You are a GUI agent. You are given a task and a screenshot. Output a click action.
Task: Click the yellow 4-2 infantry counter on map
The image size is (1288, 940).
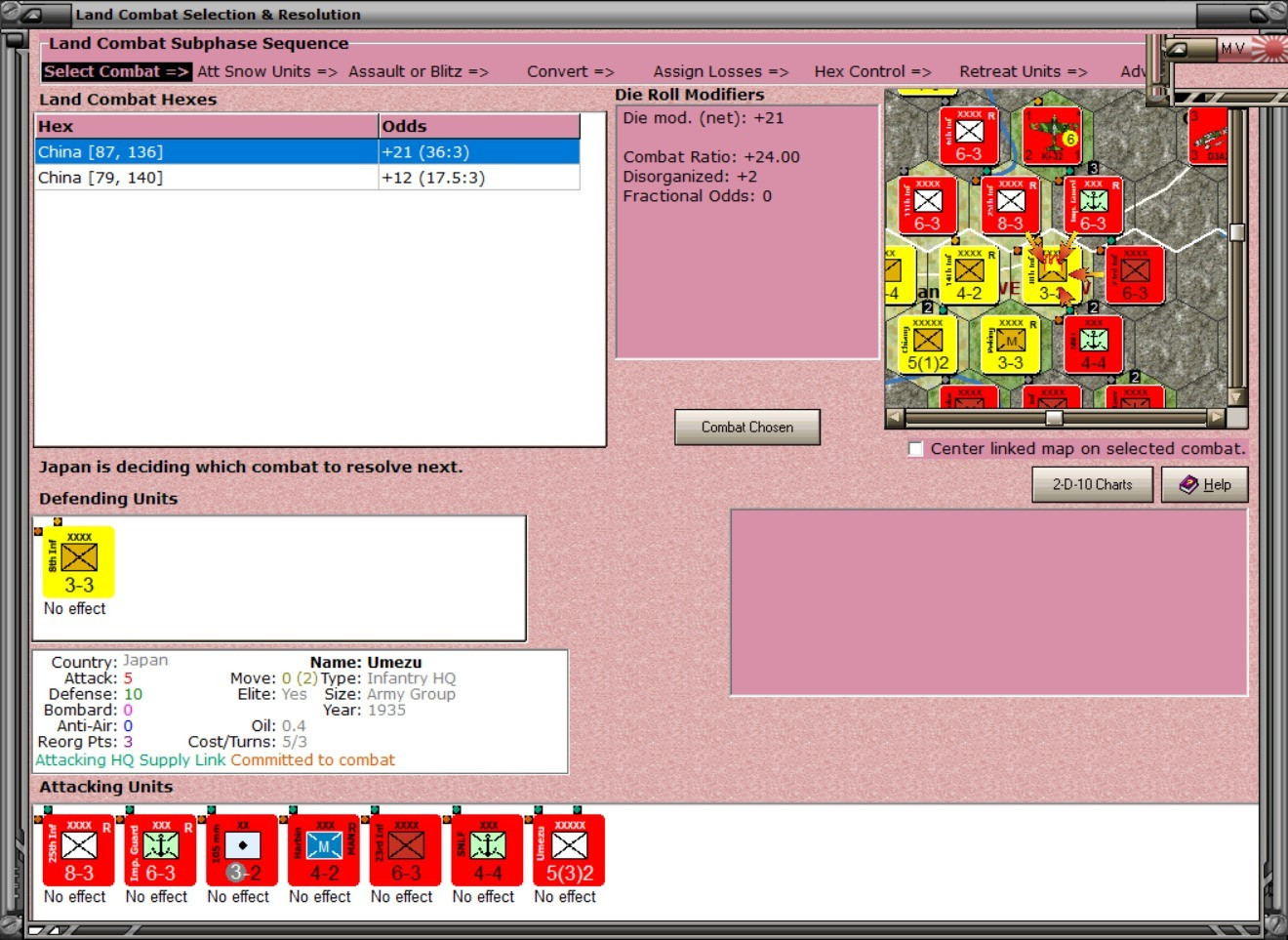tap(969, 275)
